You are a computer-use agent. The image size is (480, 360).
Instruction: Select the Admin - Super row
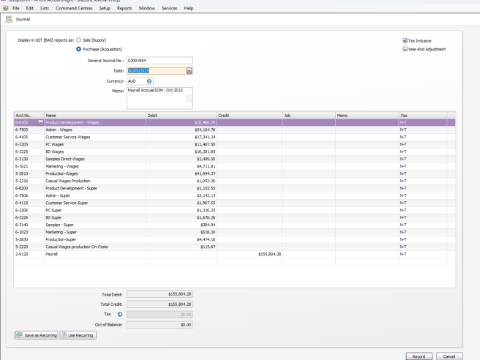[x=234, y=196]
